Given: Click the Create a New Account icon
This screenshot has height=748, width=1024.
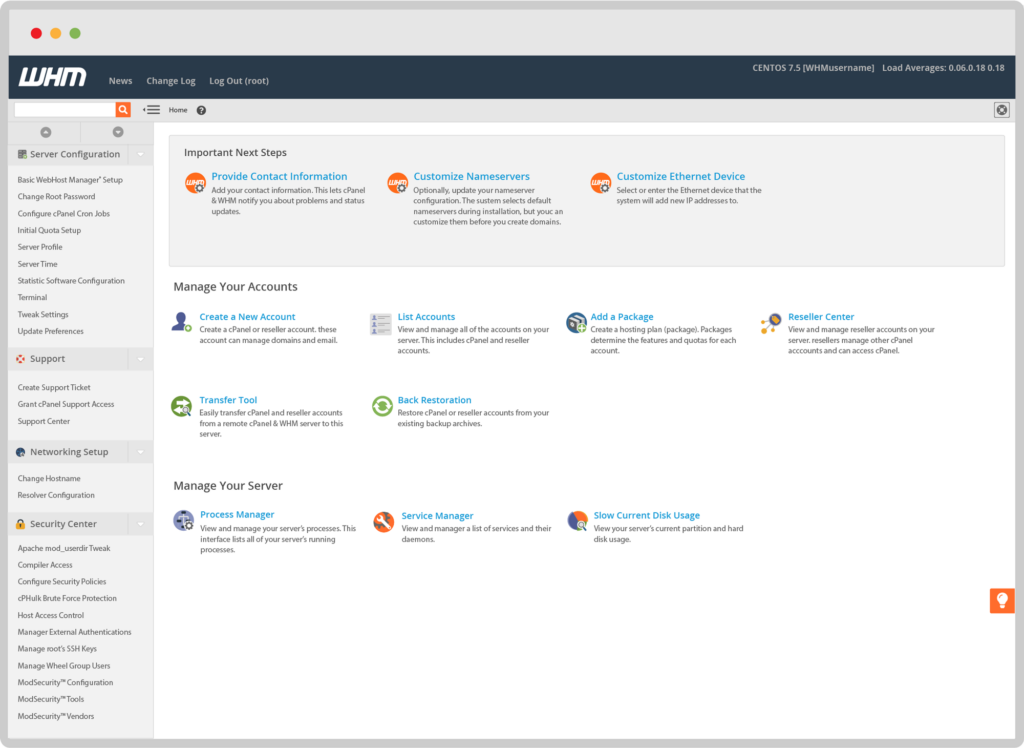Looking at the screenshot, I should [x=181, y=322].
